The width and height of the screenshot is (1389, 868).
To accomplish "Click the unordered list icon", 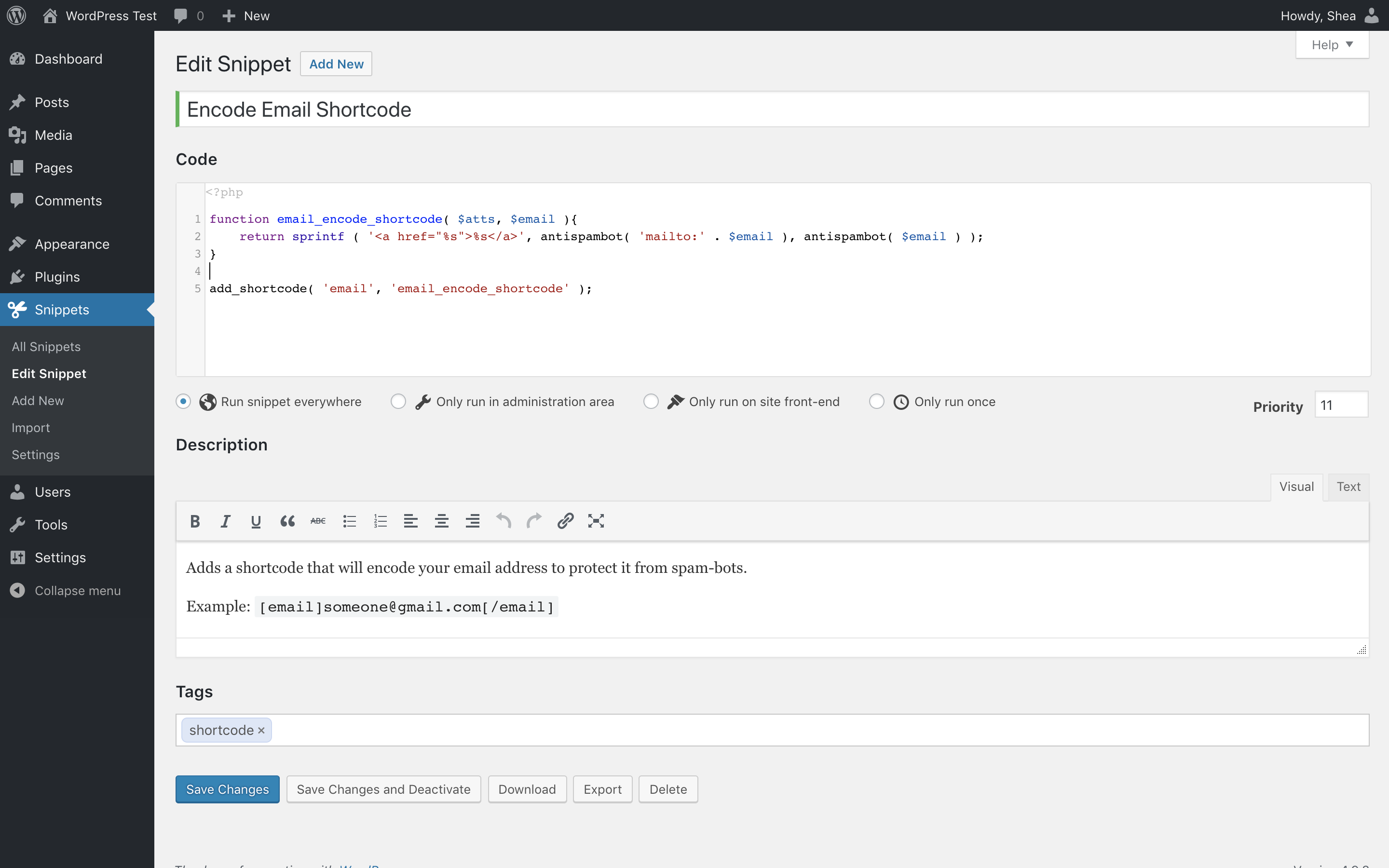I will point(349,521).
